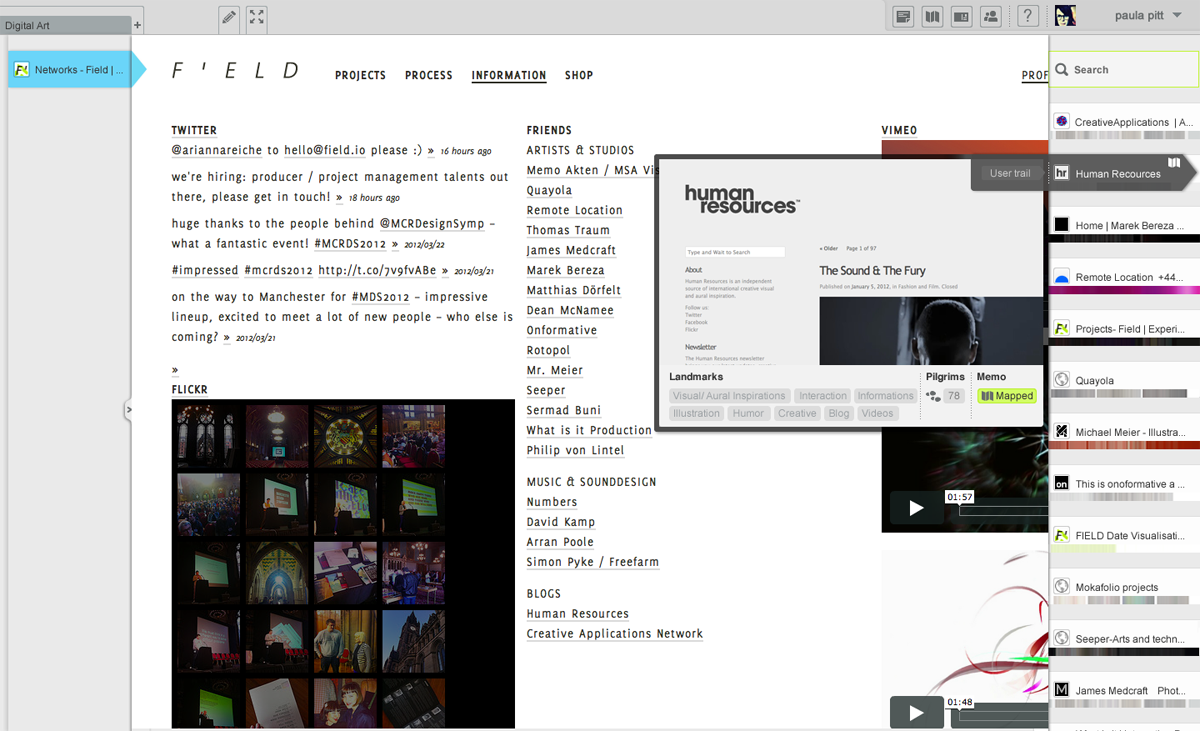This screenshot has width=1200, height=731.
Task: Click the question mark help icon
Action: [1027, 16]
